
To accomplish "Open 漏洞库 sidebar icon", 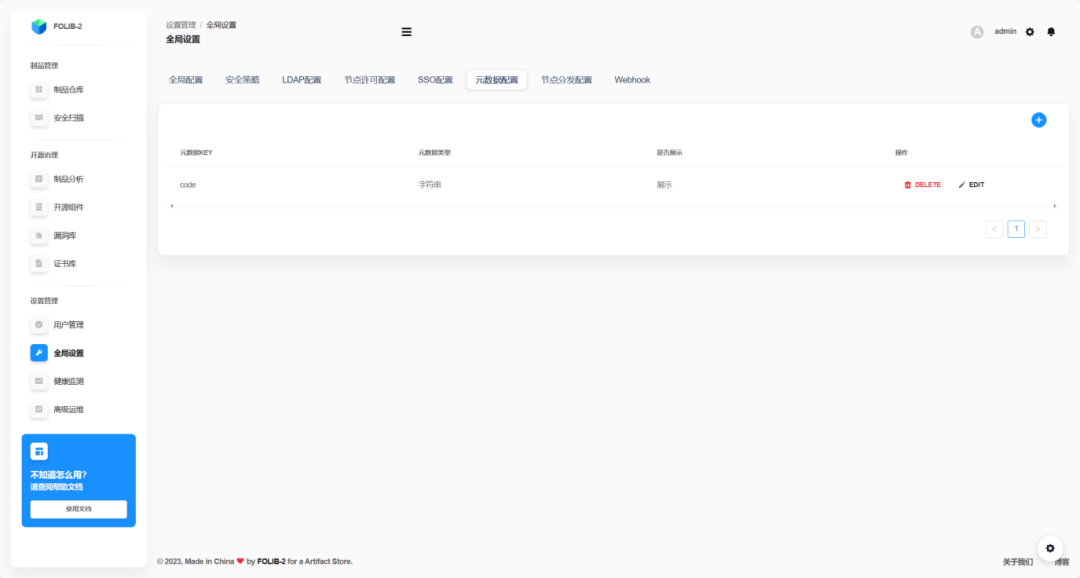I will 39,236.
